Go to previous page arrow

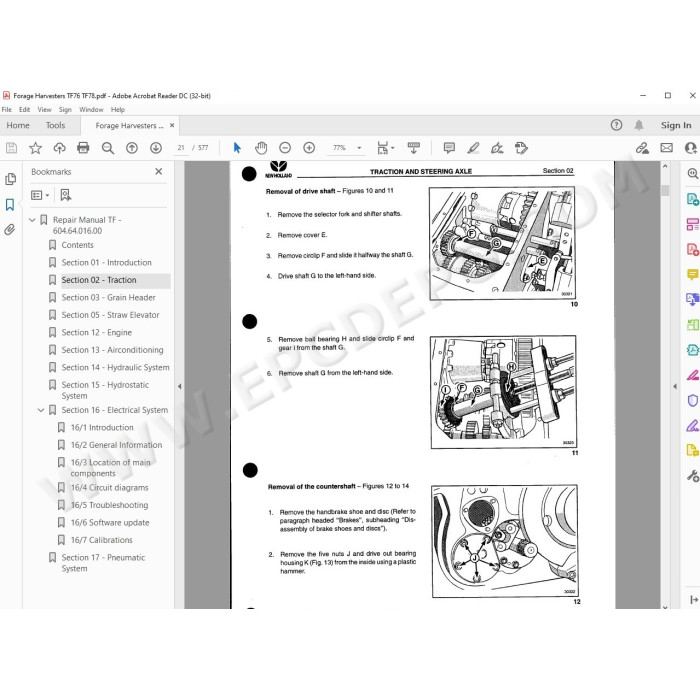(x=132, y=148)
